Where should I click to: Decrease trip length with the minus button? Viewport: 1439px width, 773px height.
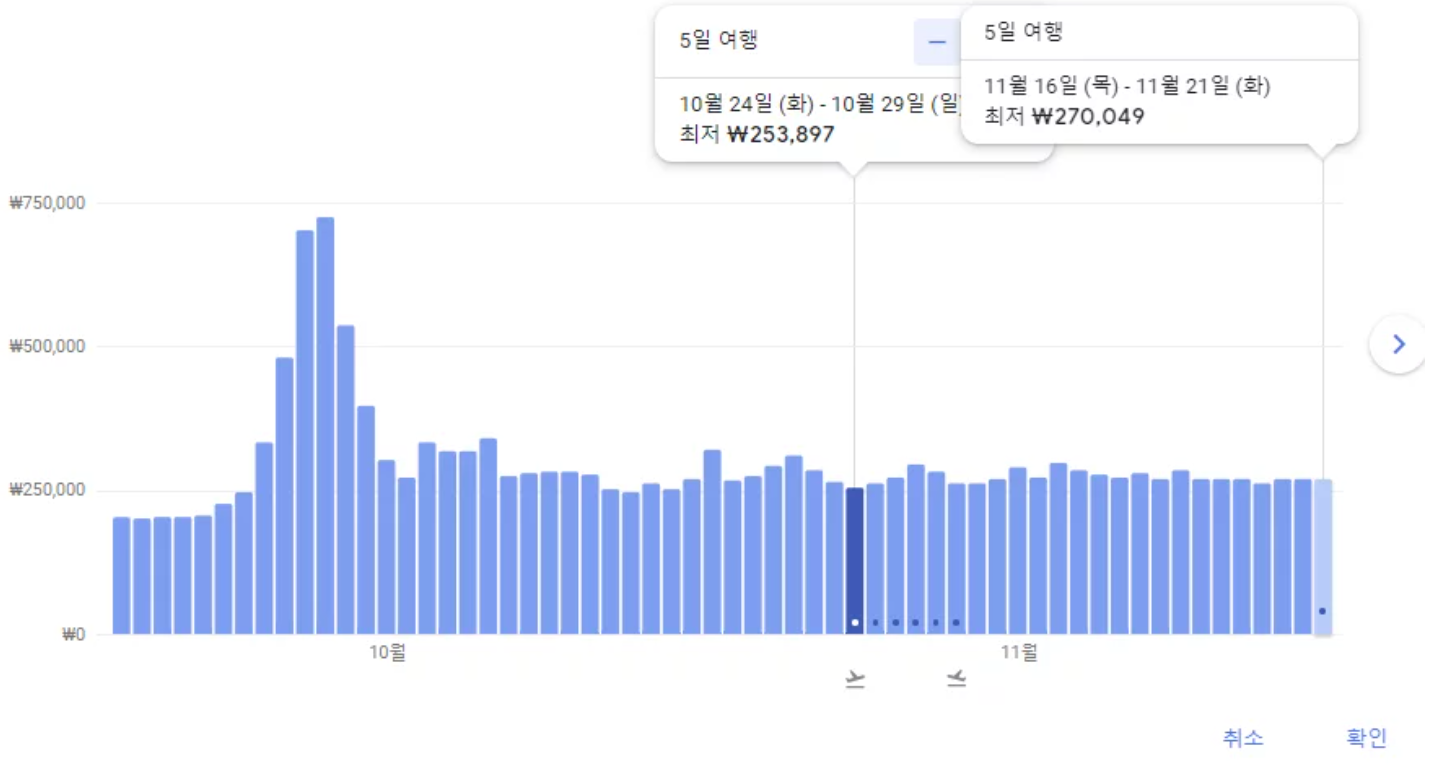click(x=937, y=42)
